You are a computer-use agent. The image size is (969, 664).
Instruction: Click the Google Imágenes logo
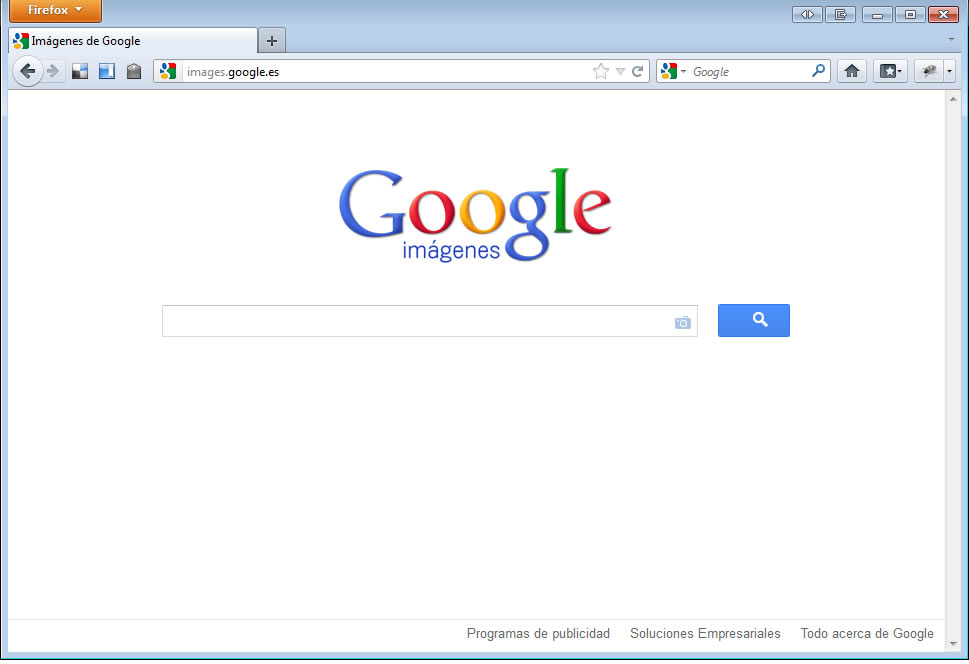click(475, 215)
